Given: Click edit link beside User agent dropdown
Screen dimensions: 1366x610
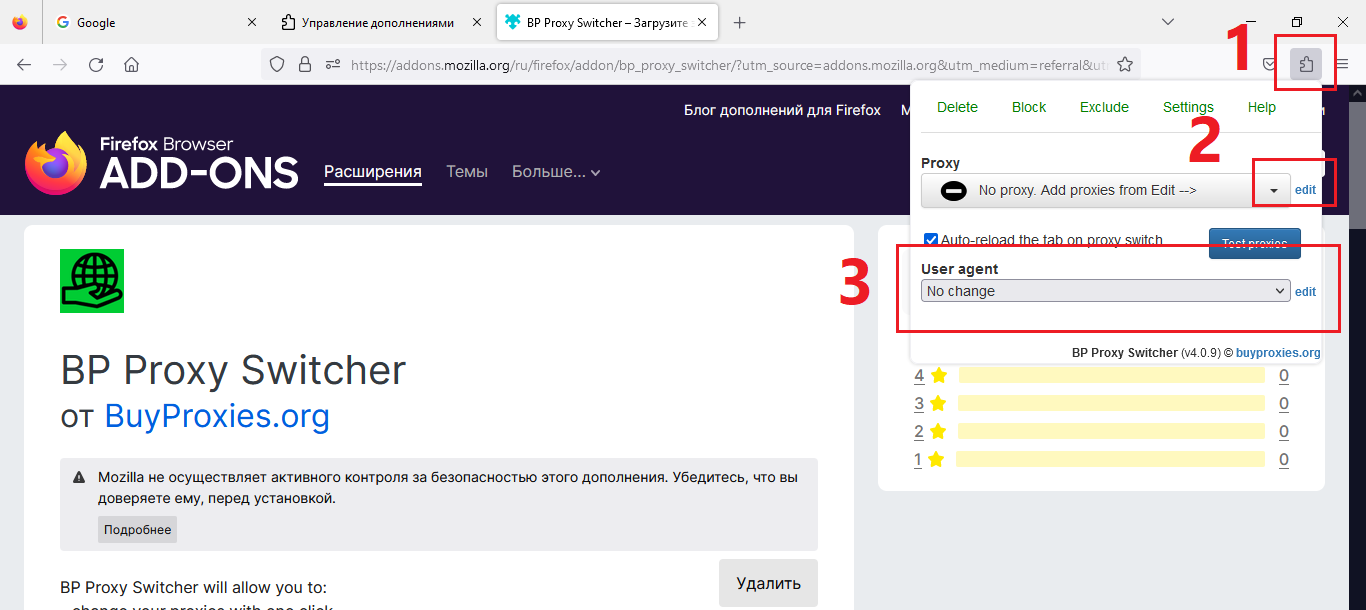Looking at the screenshot, I should [x=1305, y=292].
